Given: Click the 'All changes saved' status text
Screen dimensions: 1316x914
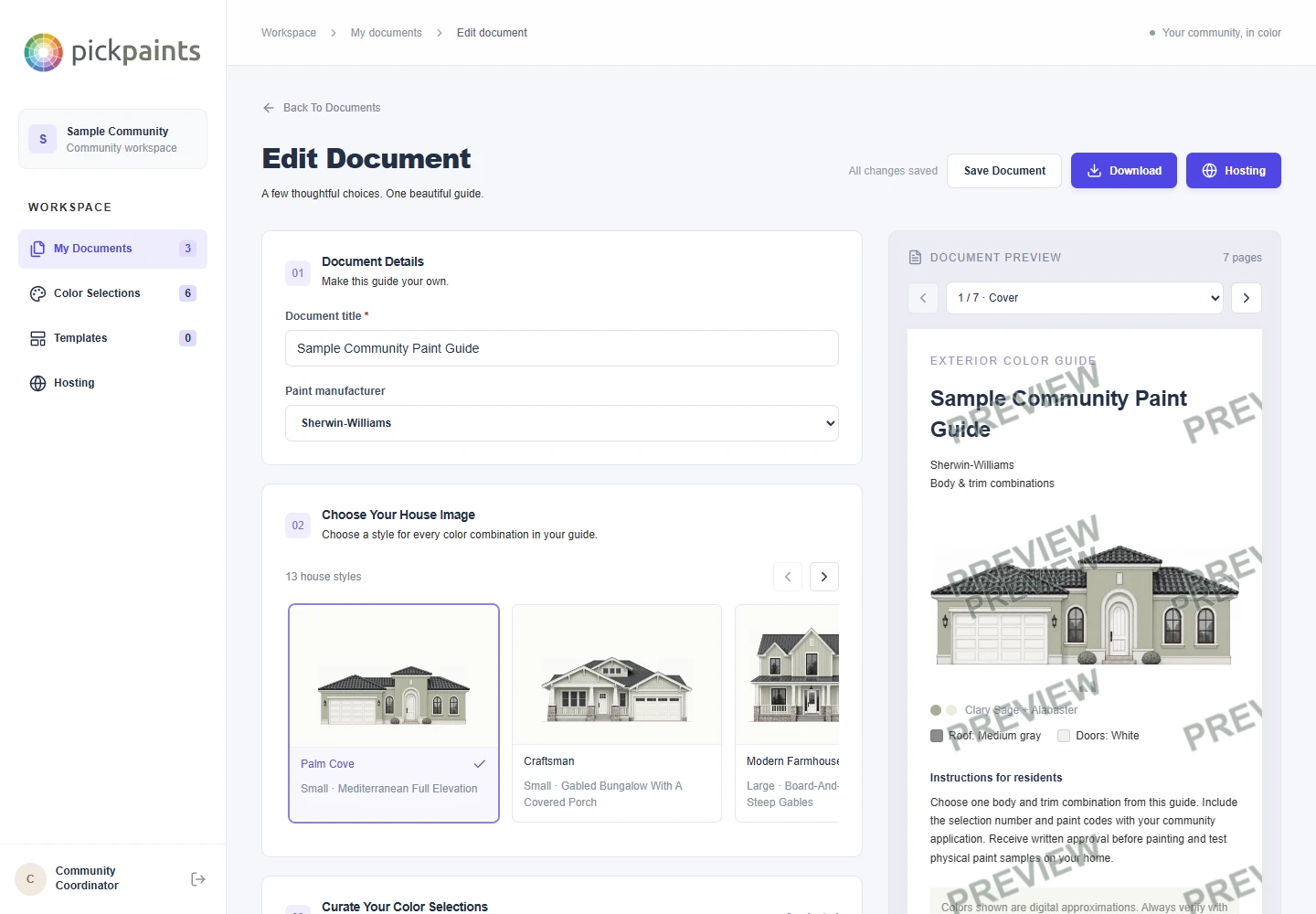Looking at the screenshot, I should pos(893,171).
